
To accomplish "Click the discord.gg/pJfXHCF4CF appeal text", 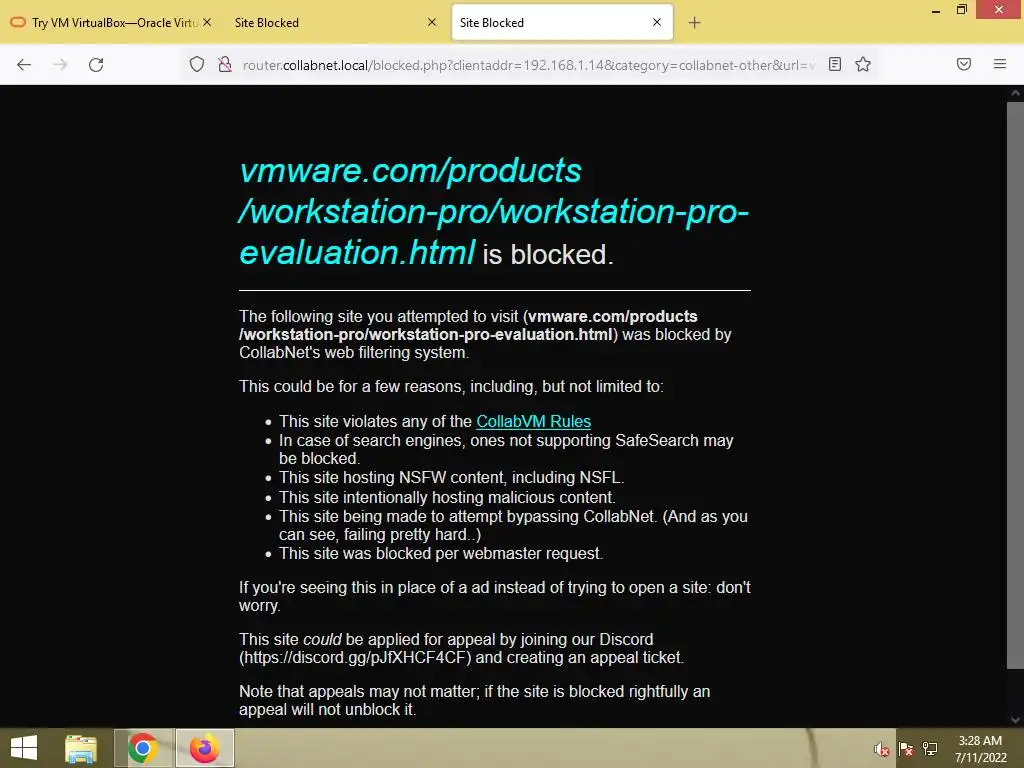I will [355, 658].
